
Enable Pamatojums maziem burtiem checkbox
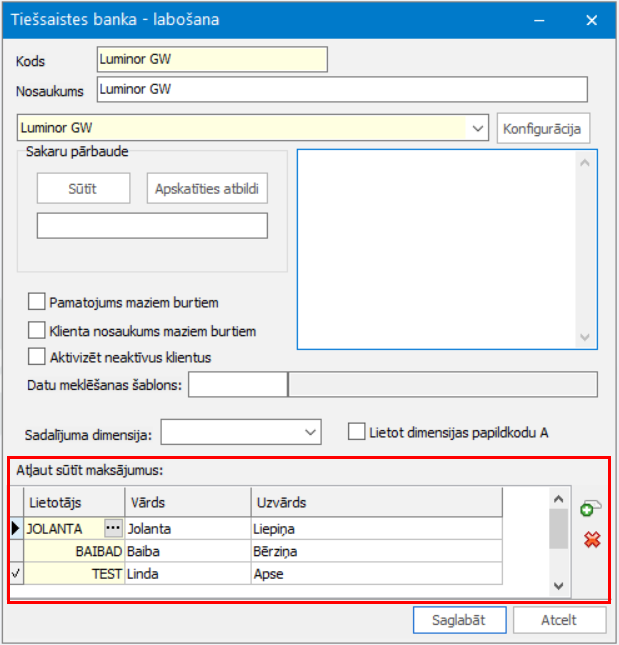[x=37, y=302]
